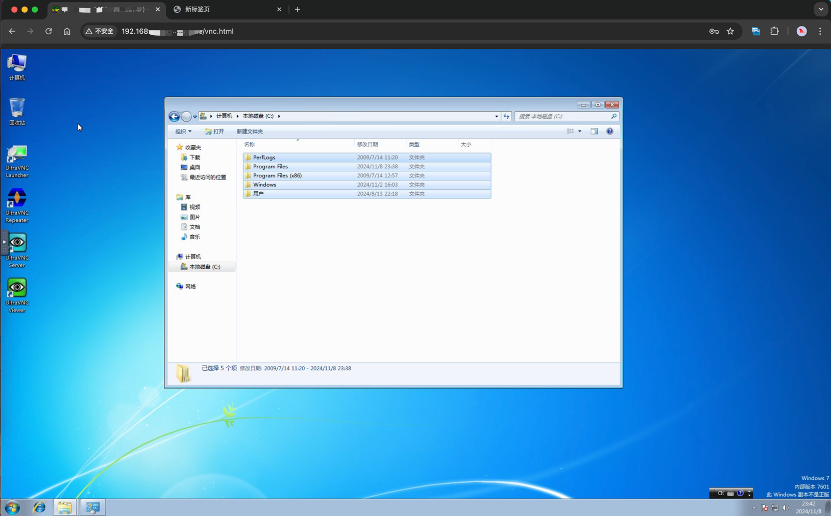This screenshot has width=832, height=516.
Task: Click Chrome's back arrow
Action: (12, 31)
